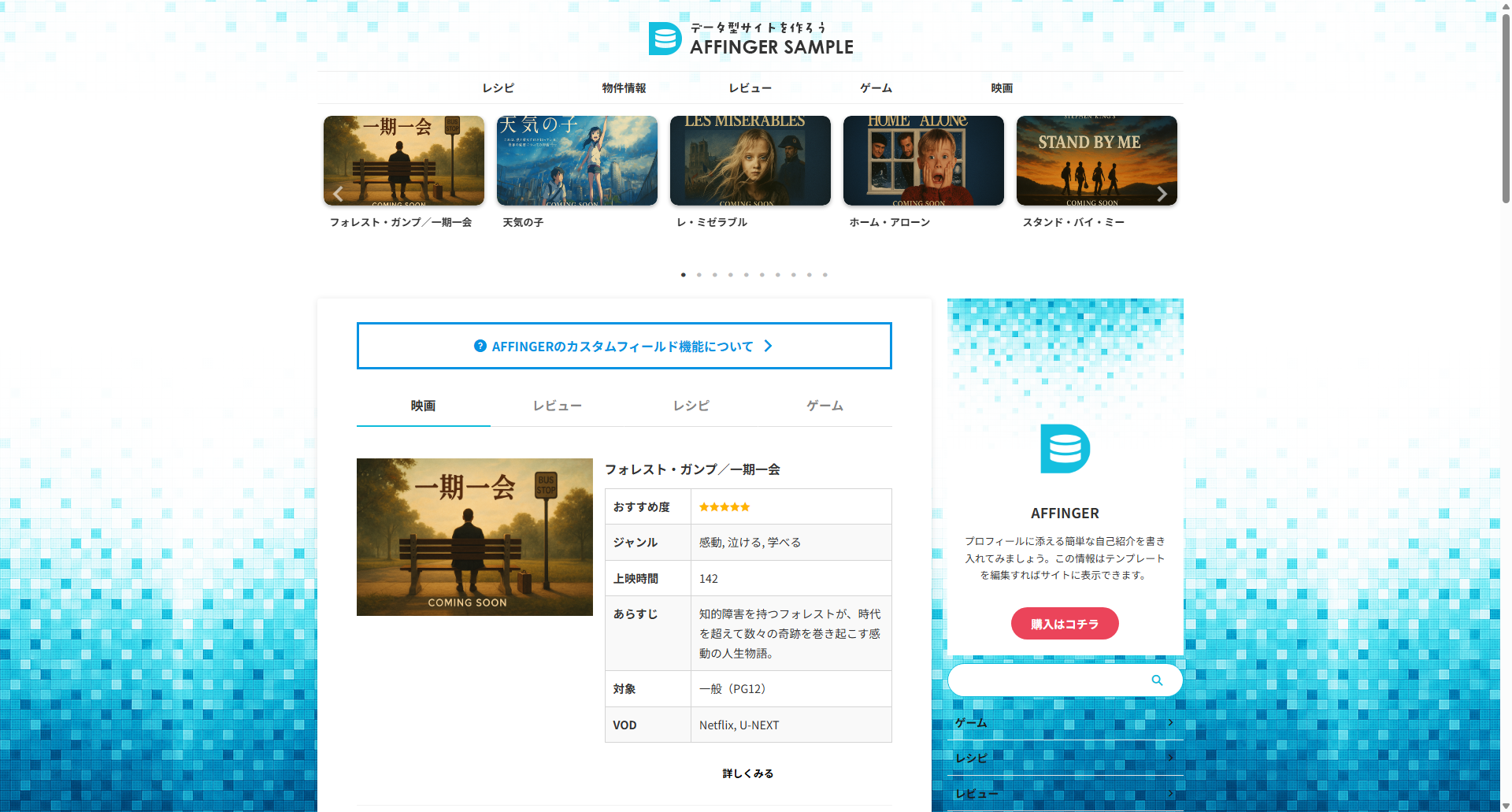Focus the sidebar search input field
Image resolution: width=1512 pixels, height=812 pixels.
point(1047,680)
